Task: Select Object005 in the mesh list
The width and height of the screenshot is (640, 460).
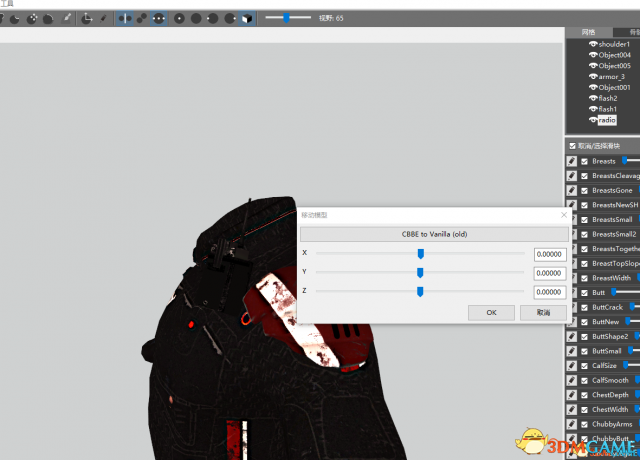Action: coord(614,66)
